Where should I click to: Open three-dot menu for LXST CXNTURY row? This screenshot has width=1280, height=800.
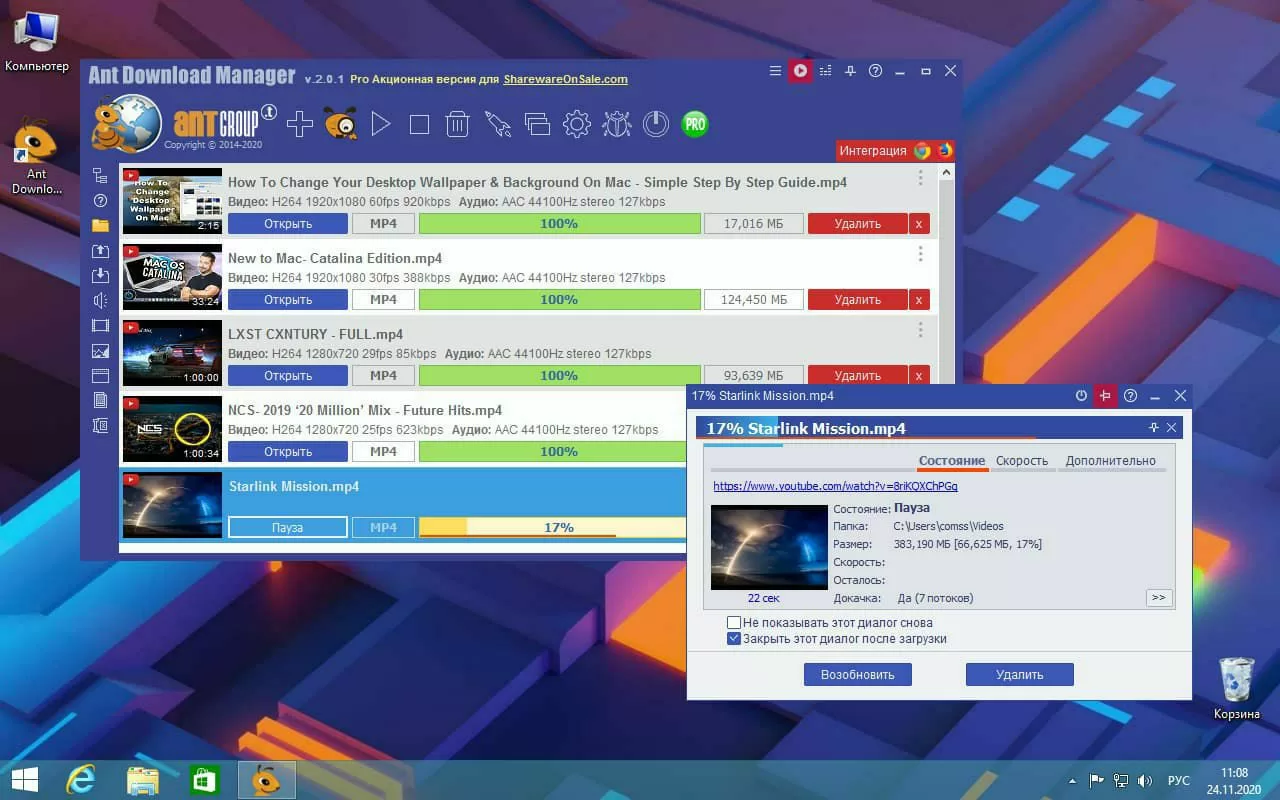[x=920, y=330]
